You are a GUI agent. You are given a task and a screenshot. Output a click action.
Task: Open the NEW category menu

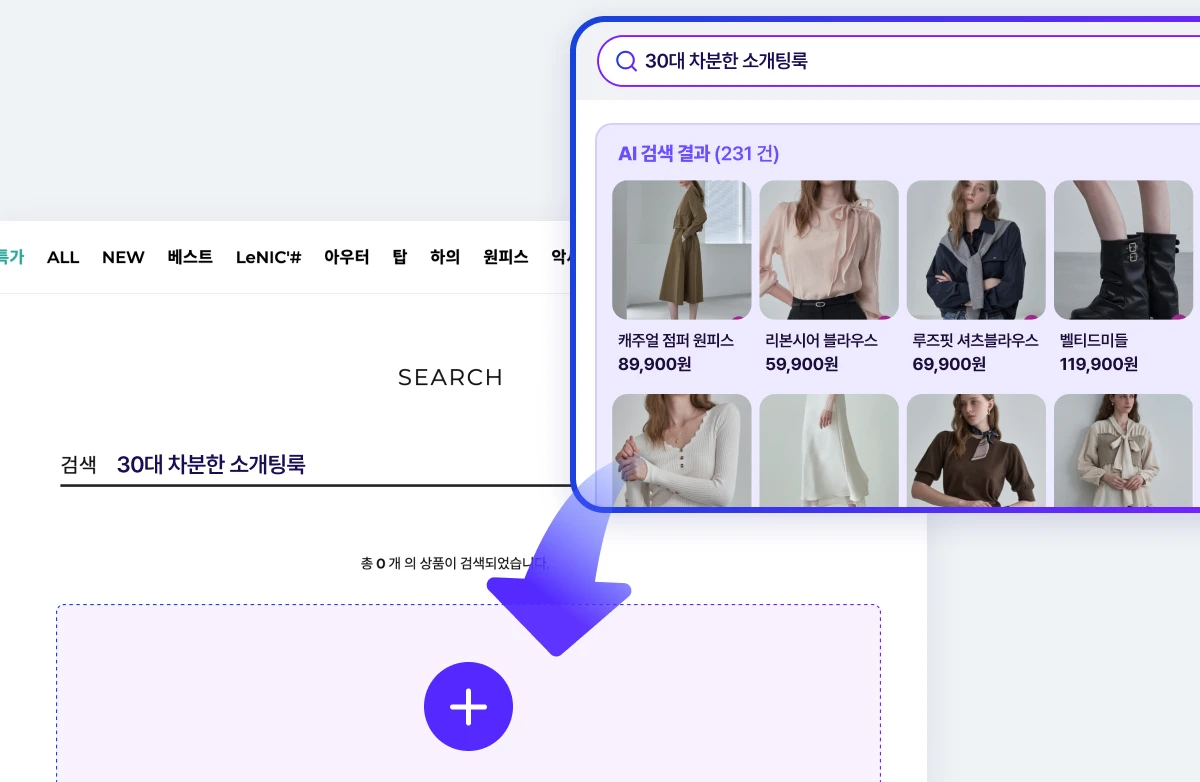[123, 257]
